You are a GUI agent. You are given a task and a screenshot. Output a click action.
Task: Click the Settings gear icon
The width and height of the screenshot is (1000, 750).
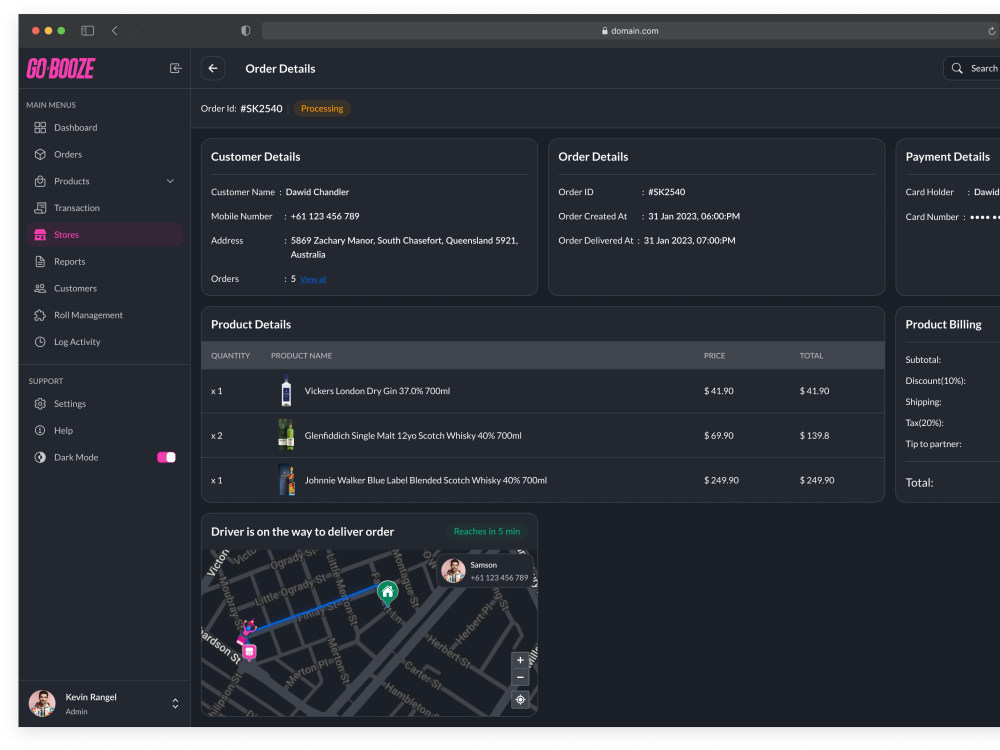tap(40, 404)
